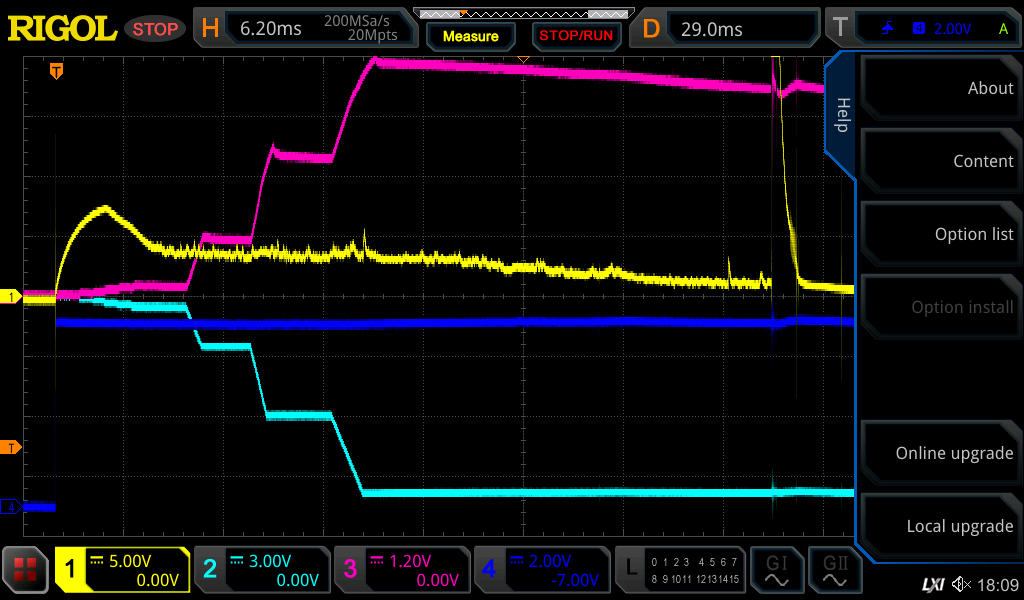
Task: Open the red function navigation grid icon
Action: [x=25, y=570]
